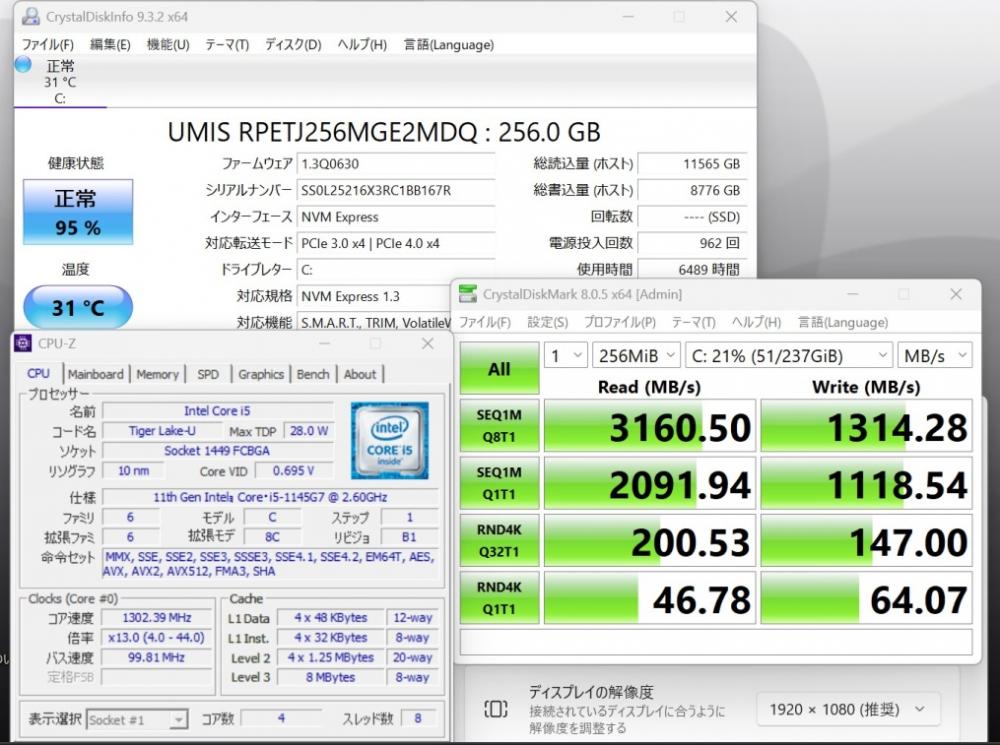Click the total host reads value 11565 GB
1000x745 pixels.
(x=692, y=164)
